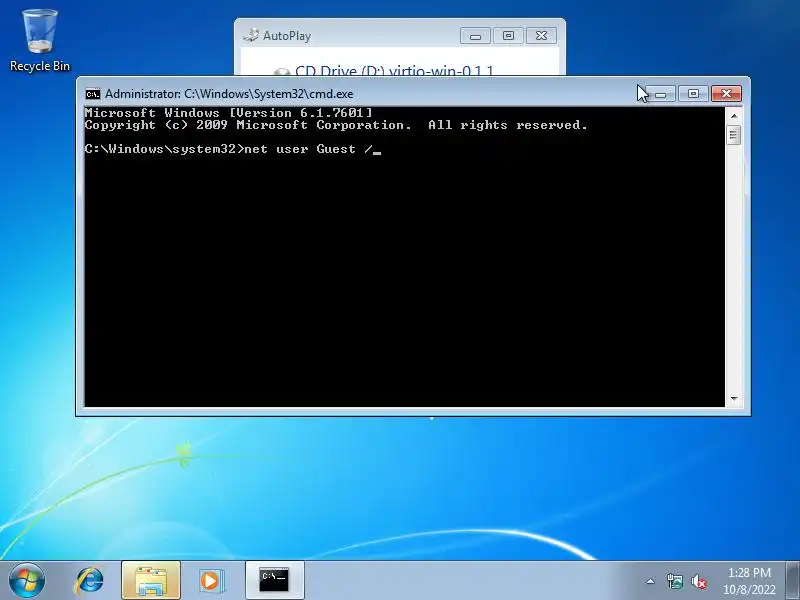Click the Show desktop strip

click(792, 581)
